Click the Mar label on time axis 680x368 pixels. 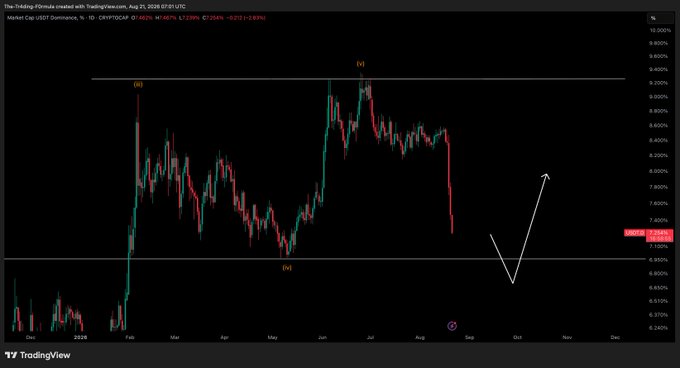click(x=175, y=337)
